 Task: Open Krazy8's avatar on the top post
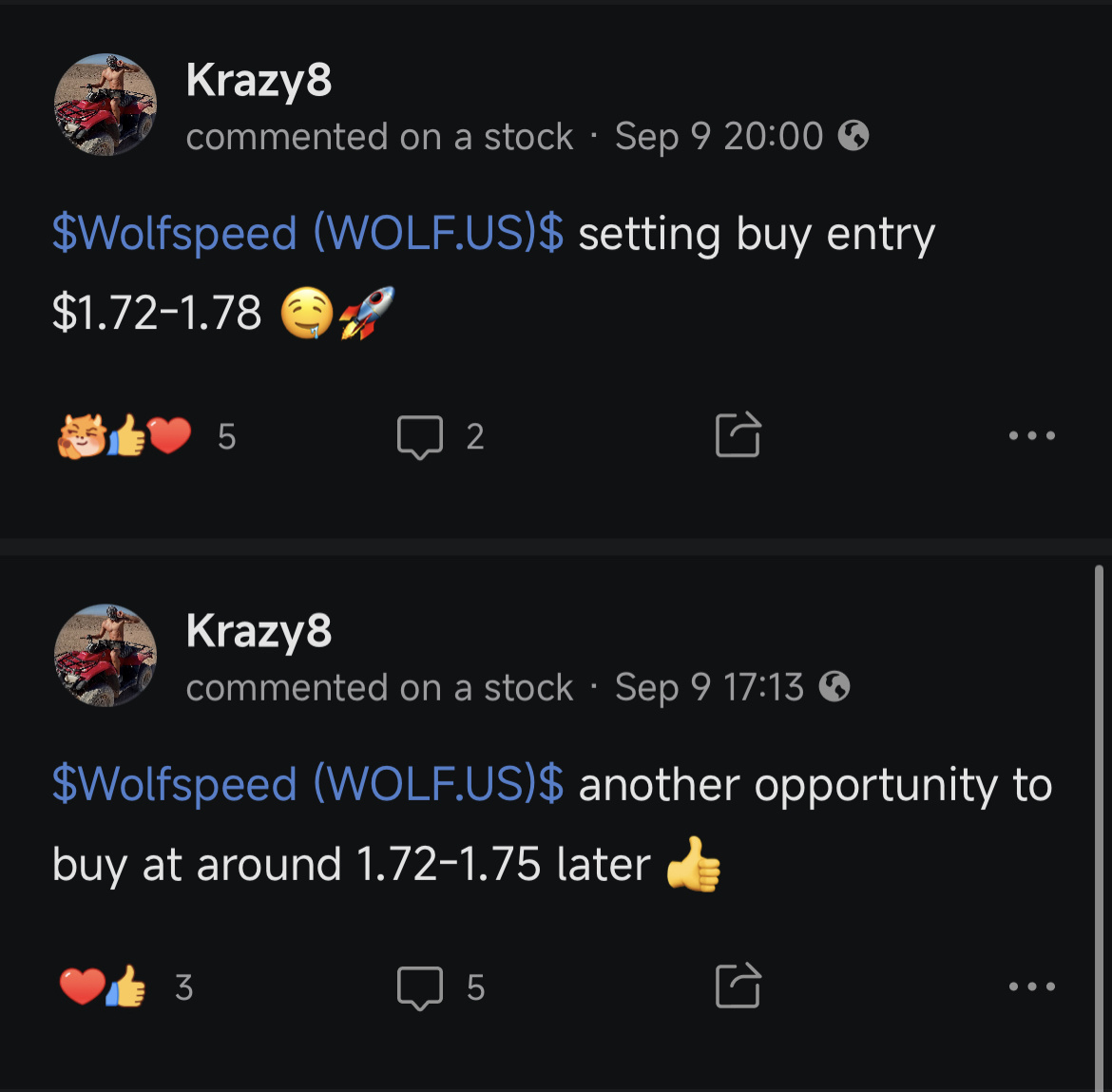click(105, 105)
